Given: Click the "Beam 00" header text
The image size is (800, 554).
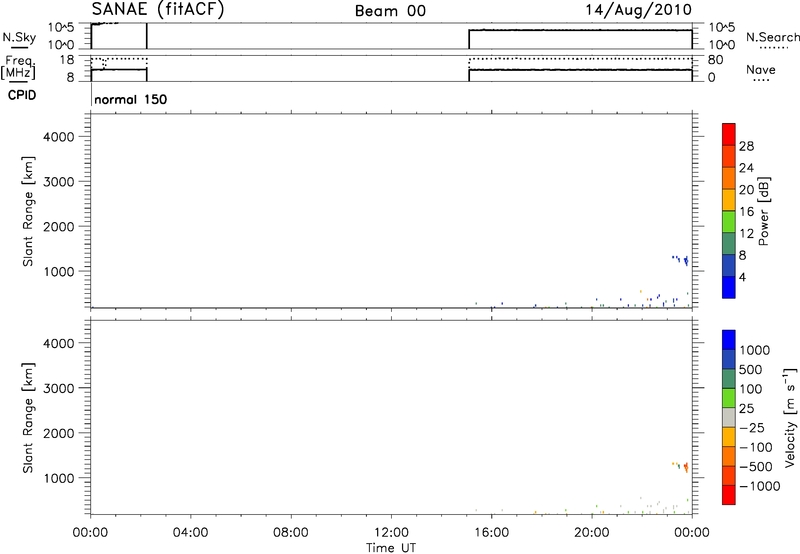Looking at the screenshot, I should point(390,11).
